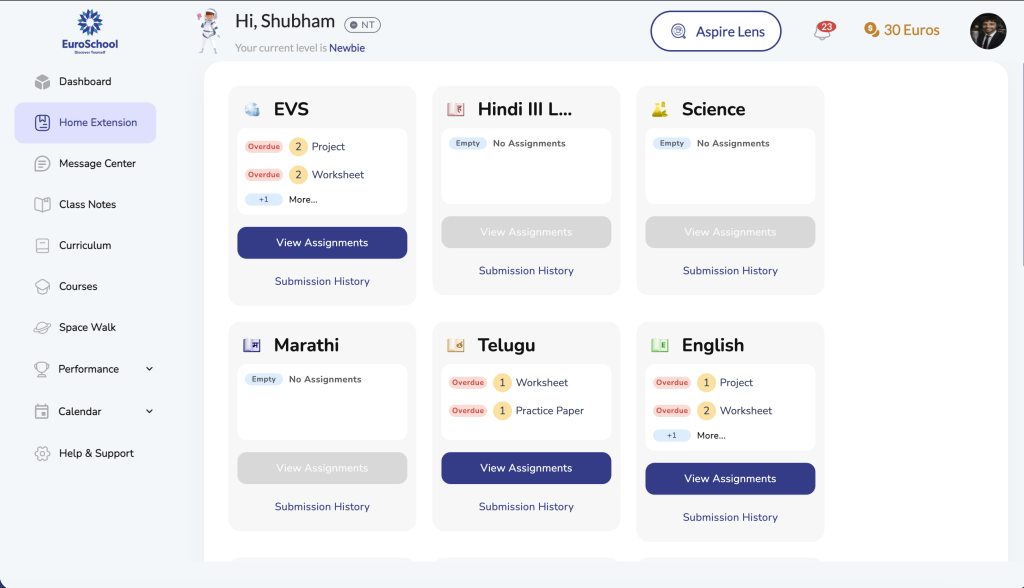This screenshot has height=588, width=1024.
Task: Open the notifications bell icon
Action: click(x=823, y=33)
